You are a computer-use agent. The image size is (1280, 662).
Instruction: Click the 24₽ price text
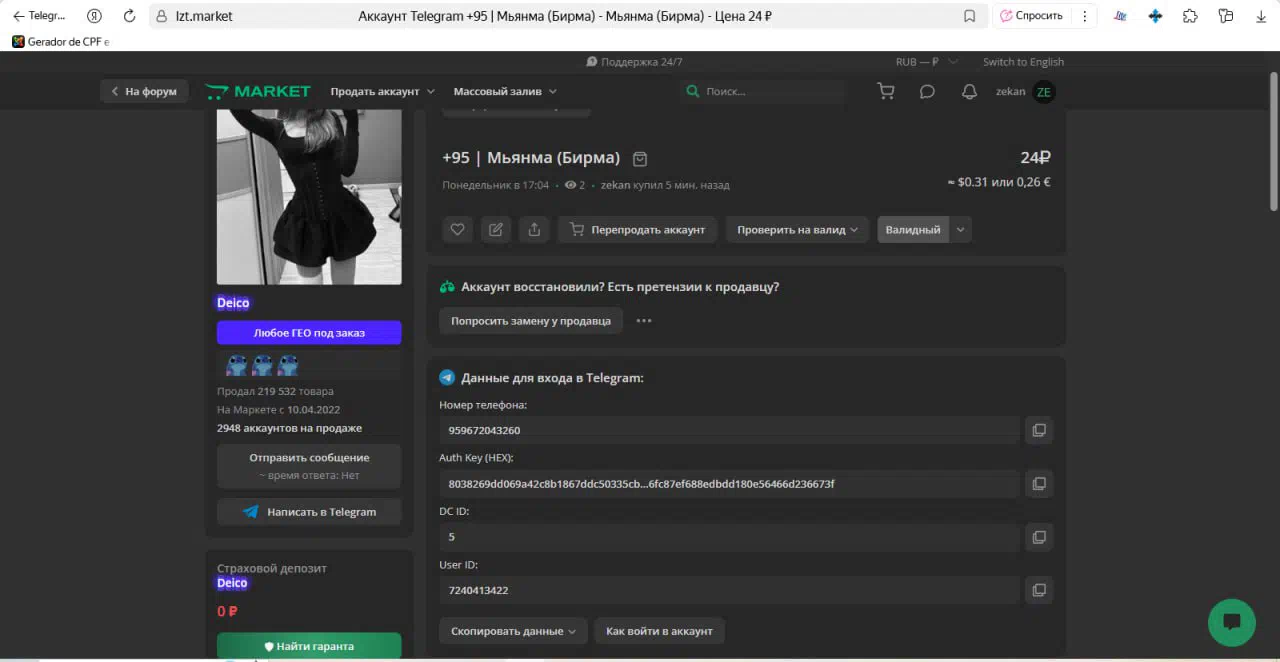pos(1035,157)
